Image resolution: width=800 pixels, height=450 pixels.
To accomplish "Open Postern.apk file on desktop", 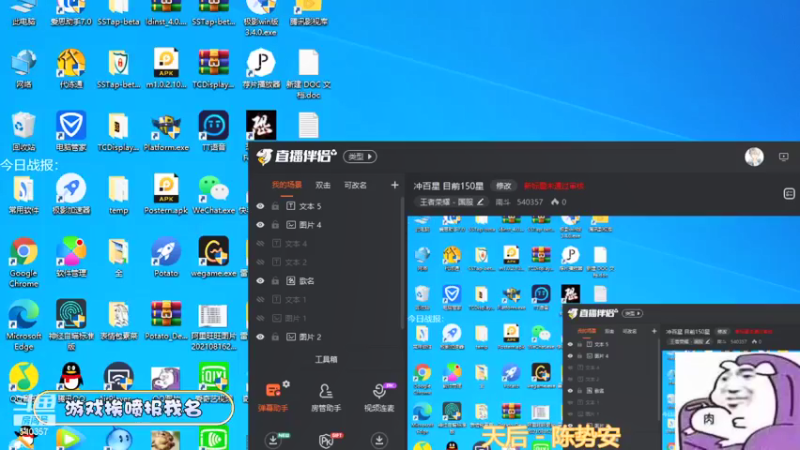I will [166, 194].
